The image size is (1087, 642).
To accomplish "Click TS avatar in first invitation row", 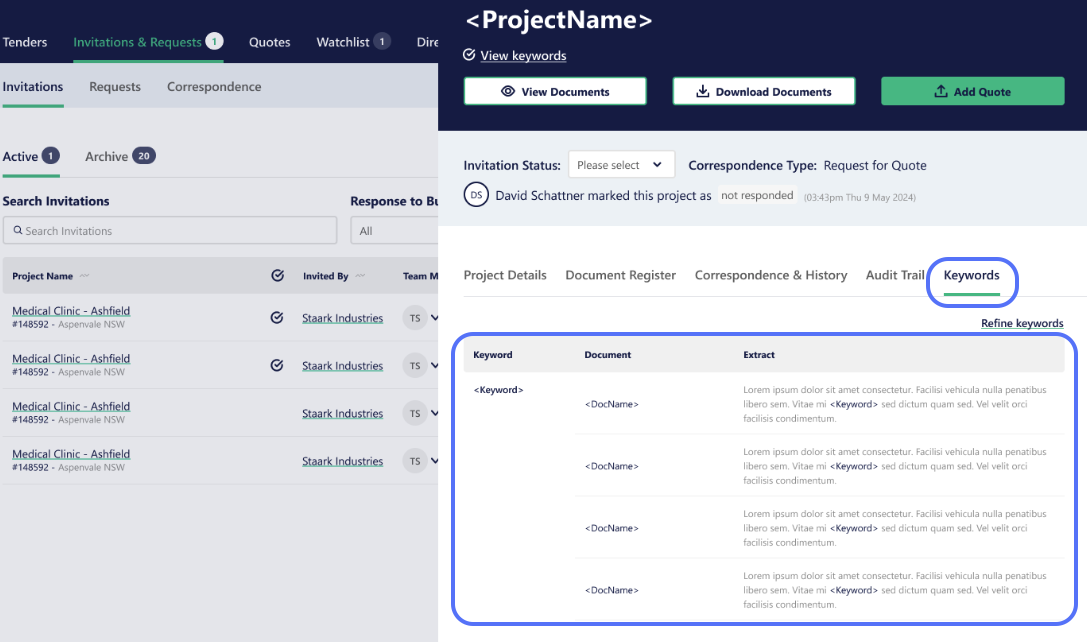I will [415, 318].
